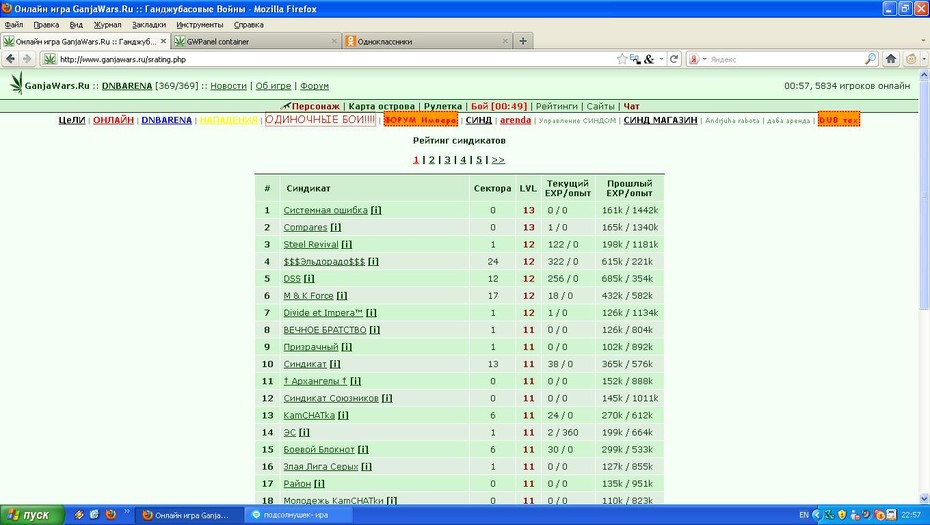Open the Боевой Блокнот syndicate link
Image resolution: width=930 pixels, height=525 pixels.
tap(319, 450)
